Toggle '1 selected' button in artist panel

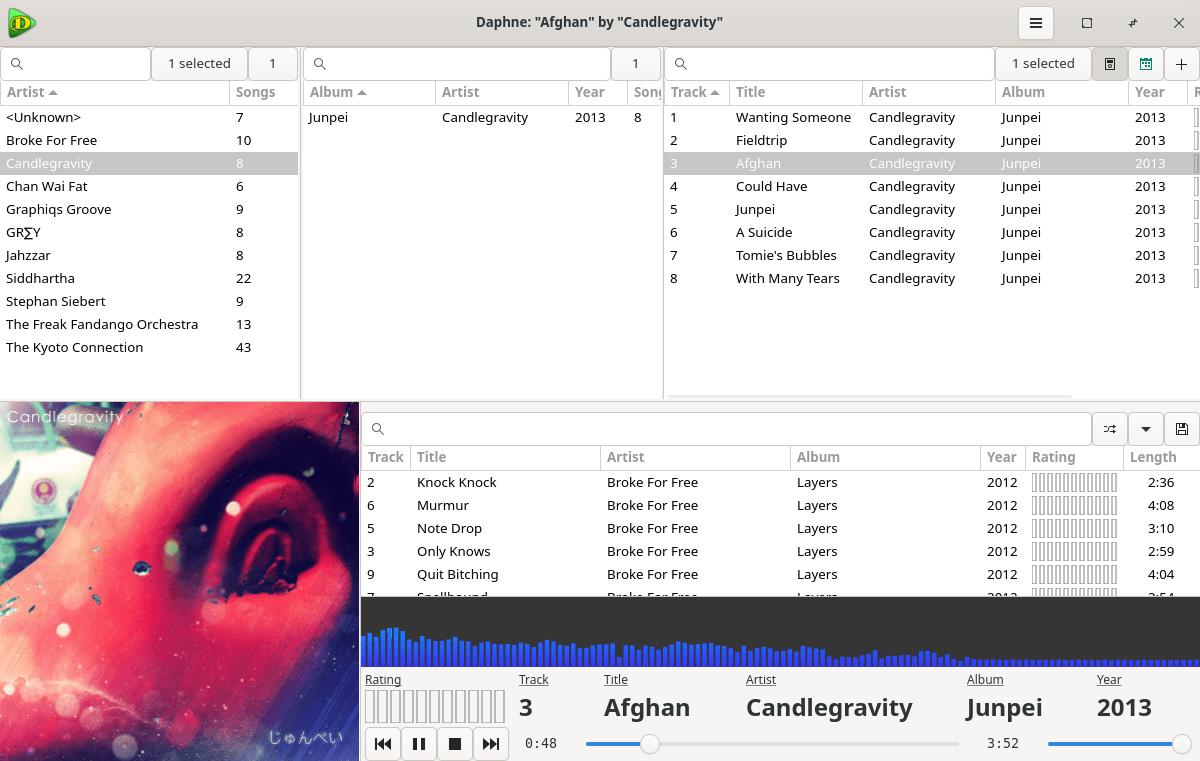199,64
